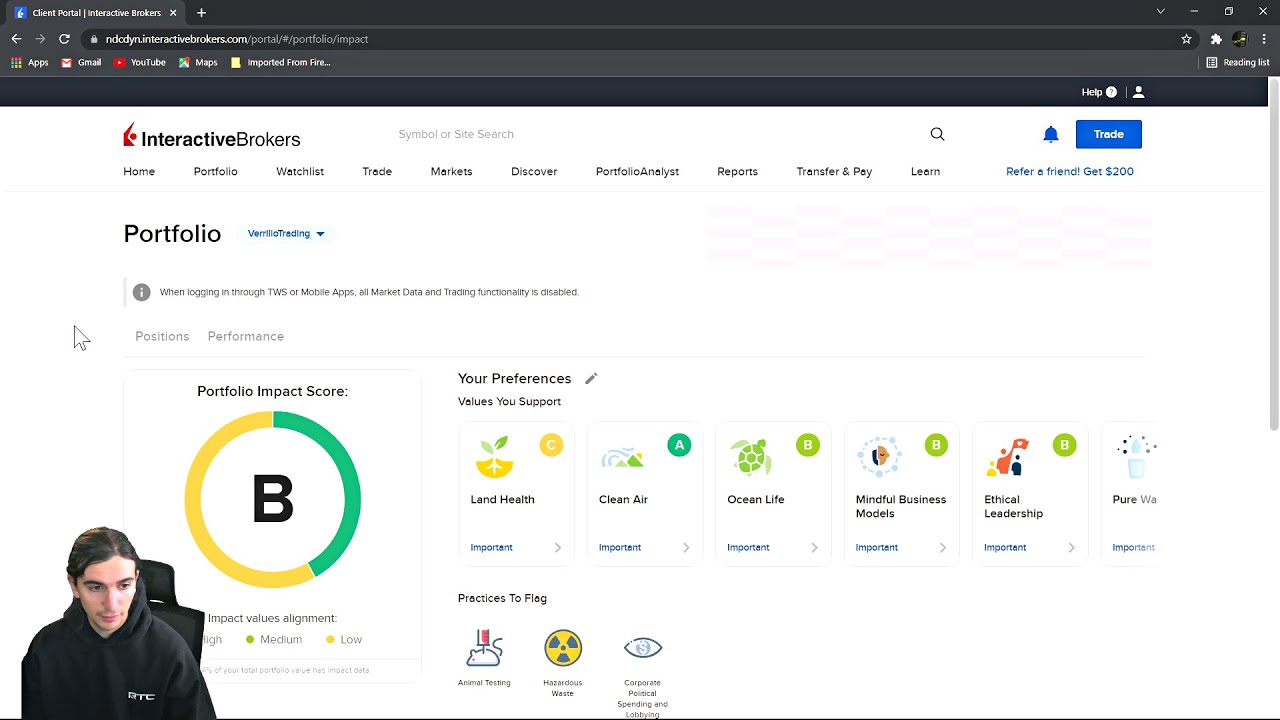The image size is (1280, 720).
Task: Click the Pure Water icon
Action: (1137, 456)
